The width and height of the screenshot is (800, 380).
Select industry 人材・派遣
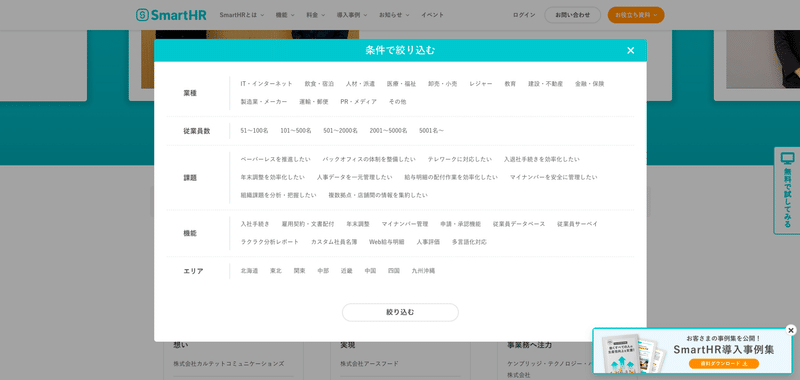point(360,84)
